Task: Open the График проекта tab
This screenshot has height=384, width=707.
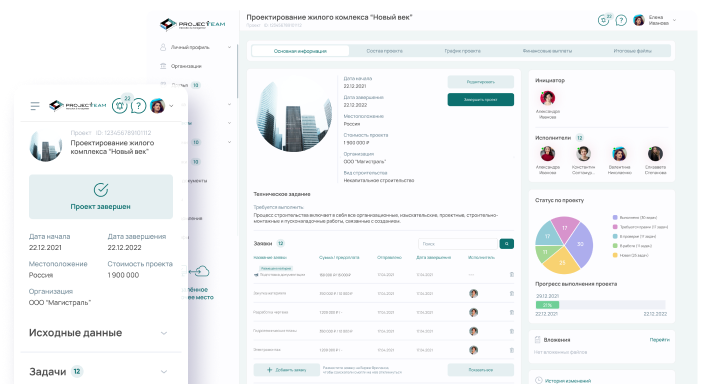Action: [463, 51]
